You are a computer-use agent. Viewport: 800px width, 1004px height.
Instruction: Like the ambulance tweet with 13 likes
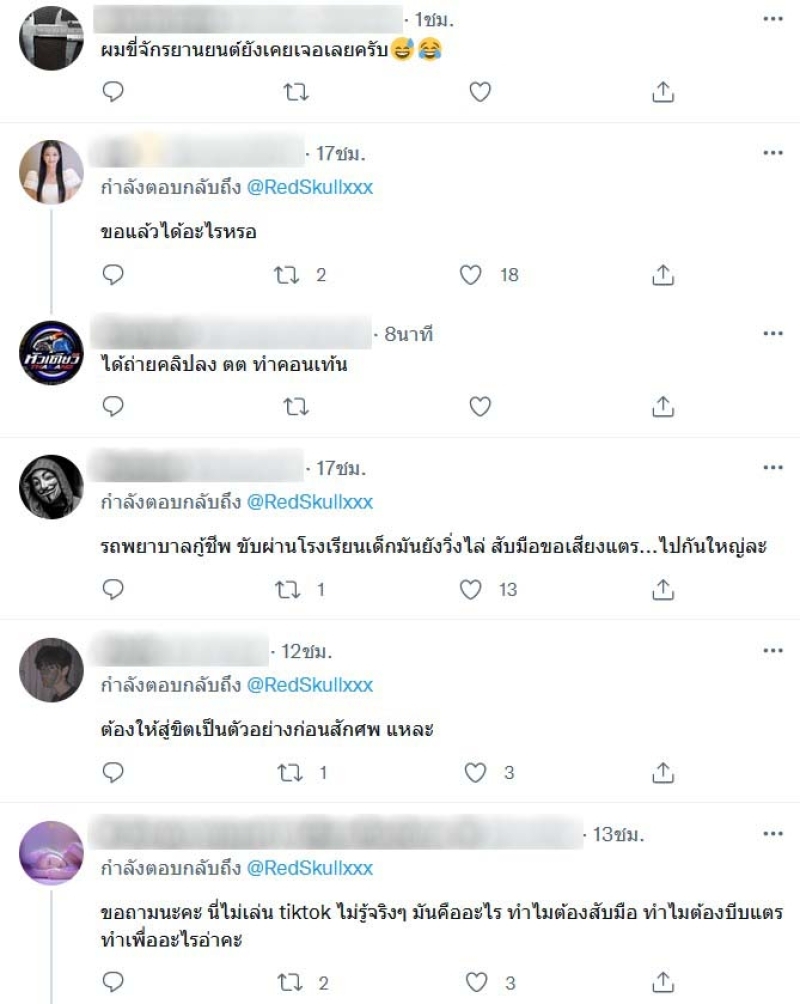[x=471, y=590]
